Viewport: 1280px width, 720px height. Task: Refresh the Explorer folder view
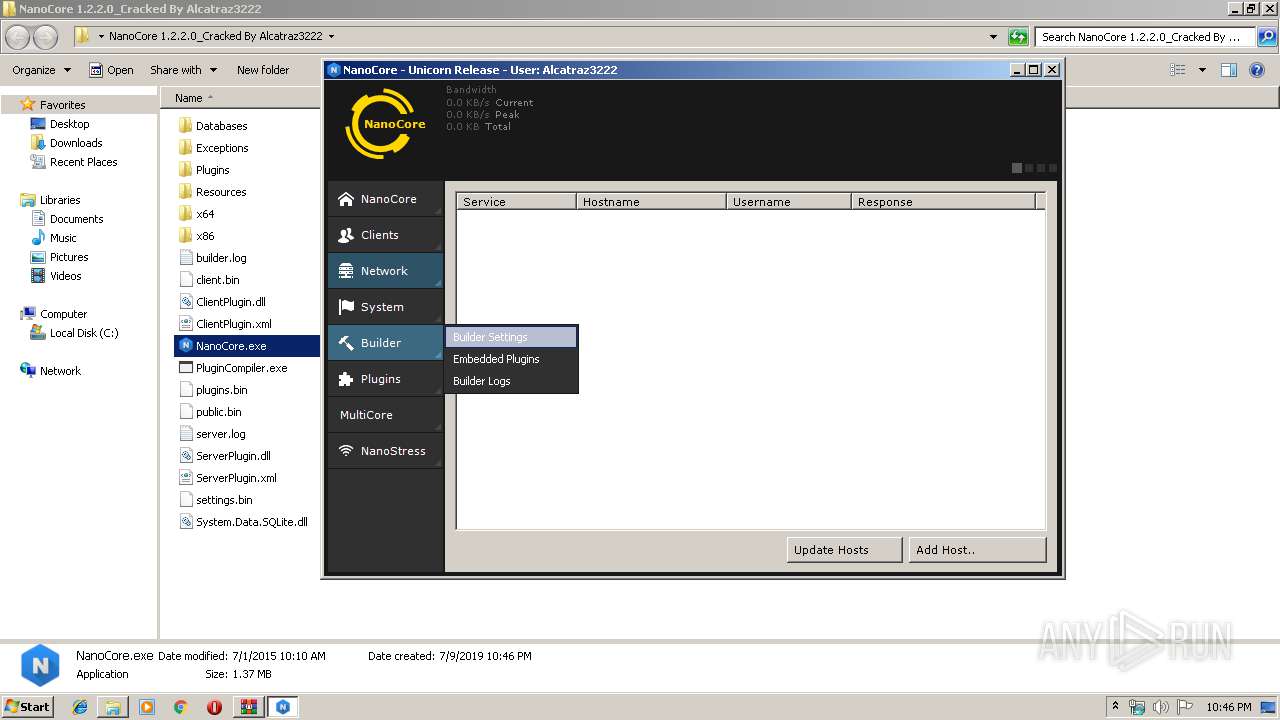1018,37
